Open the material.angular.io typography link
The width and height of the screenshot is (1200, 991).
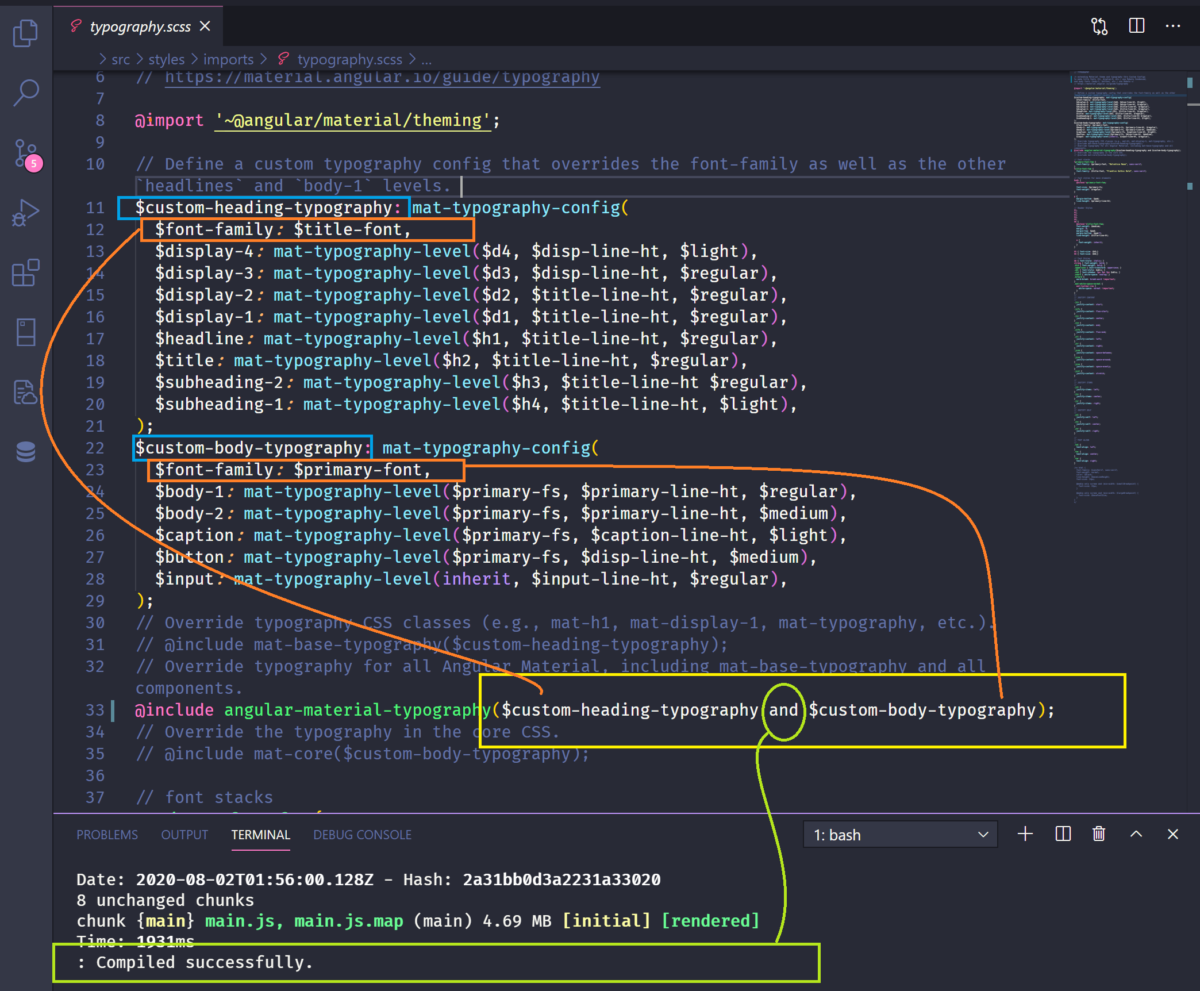382,77
